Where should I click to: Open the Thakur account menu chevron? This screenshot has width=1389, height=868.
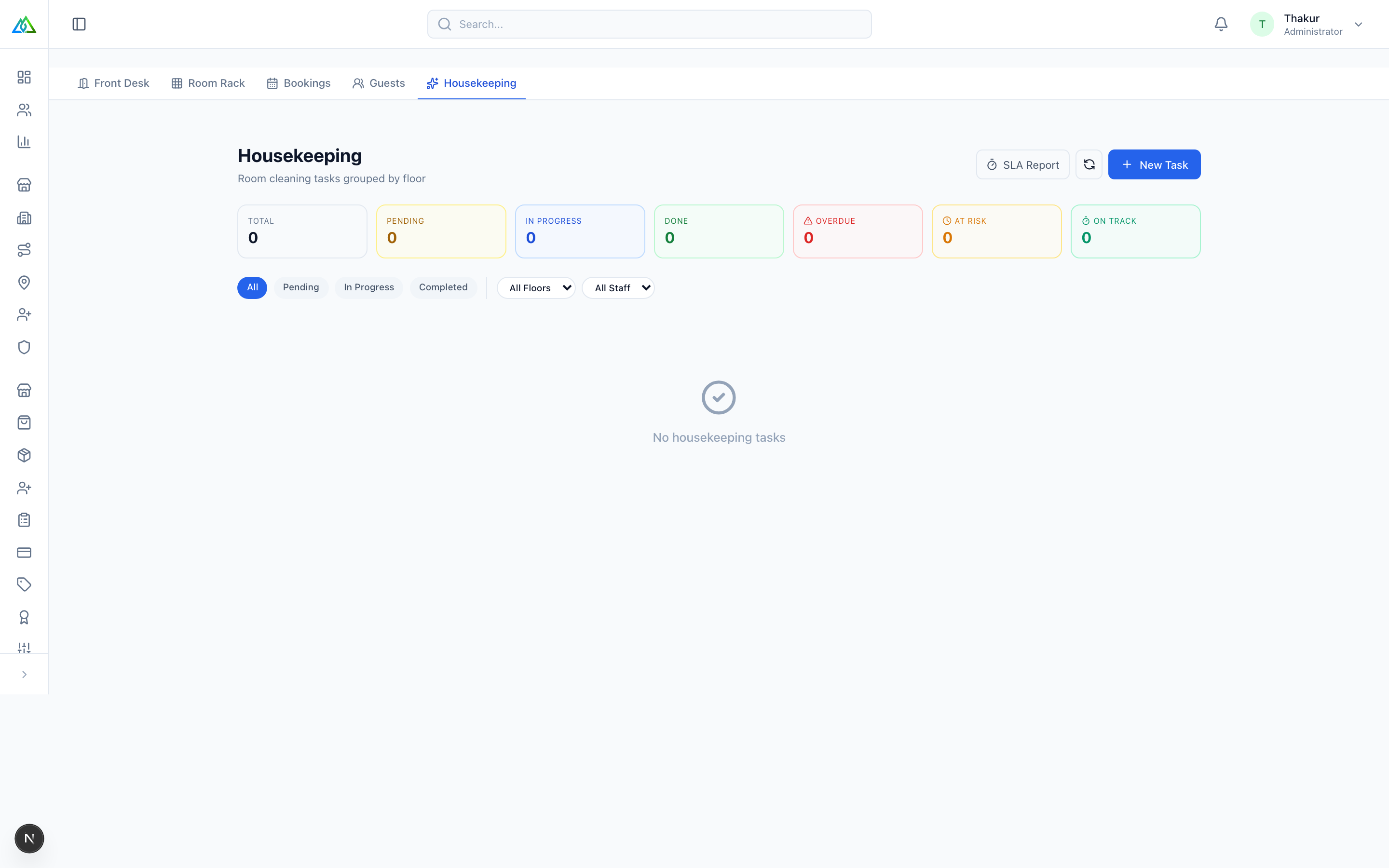(1358, 24)
